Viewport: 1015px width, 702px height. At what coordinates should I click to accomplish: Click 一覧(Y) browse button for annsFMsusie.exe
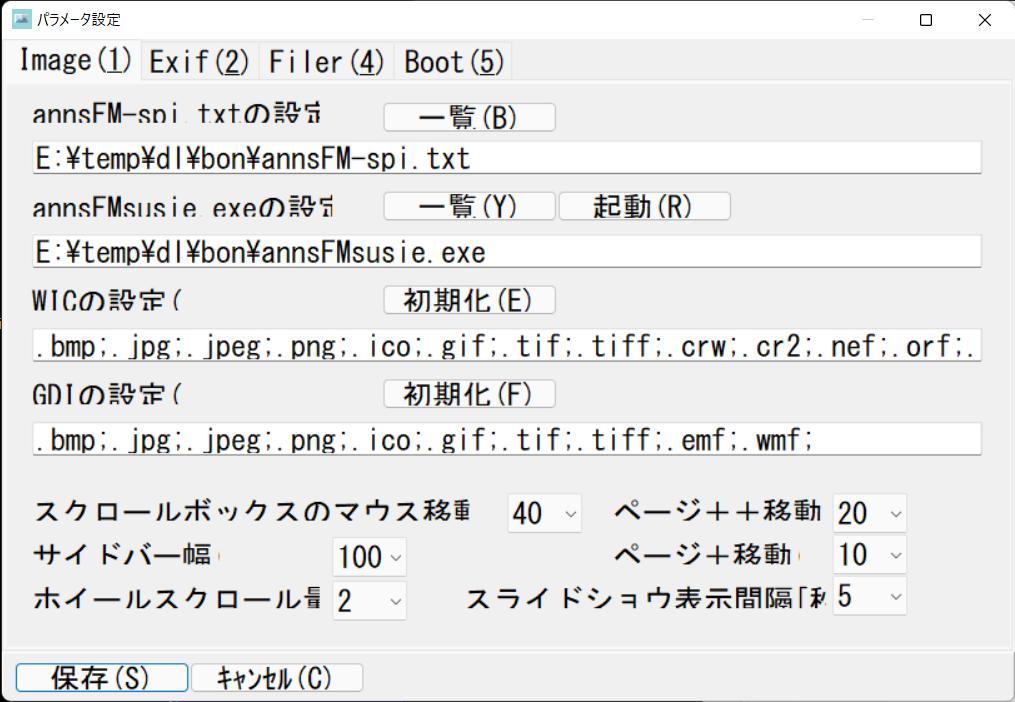tap(469, 207)
